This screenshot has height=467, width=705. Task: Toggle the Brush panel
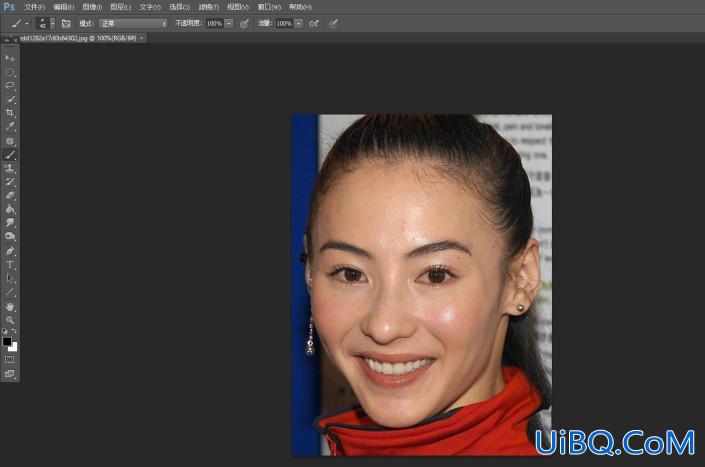[x=66, y=24]
